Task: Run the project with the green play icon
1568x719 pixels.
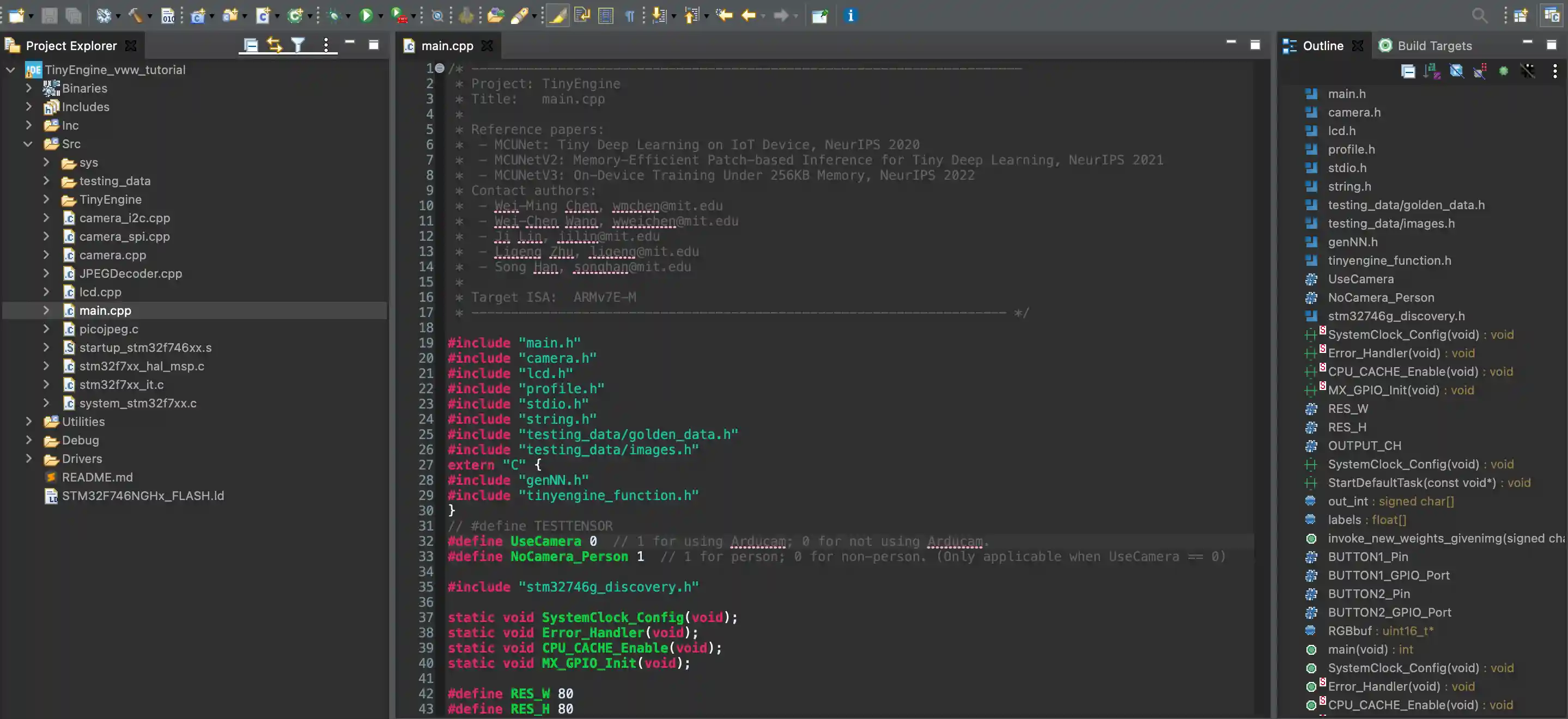Action: tap(367, 16)
